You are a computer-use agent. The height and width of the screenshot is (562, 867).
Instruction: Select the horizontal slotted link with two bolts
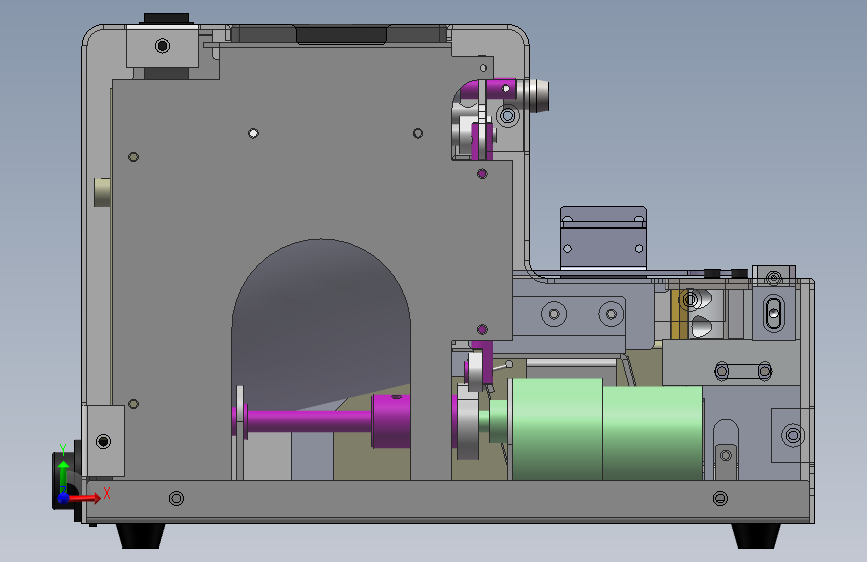coord(743,371)
